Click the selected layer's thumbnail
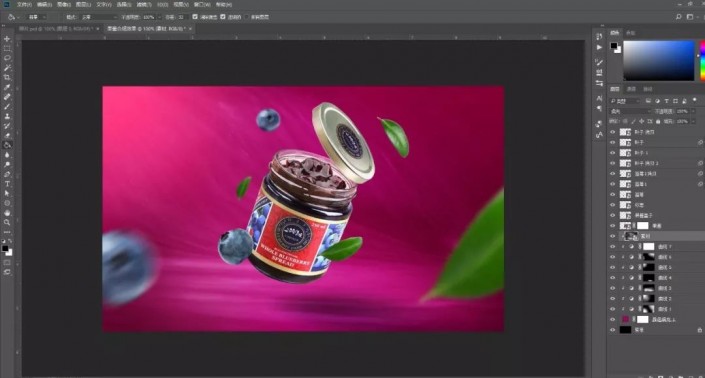This screenshot has height=378, width=705. click(x=629, y=236)
